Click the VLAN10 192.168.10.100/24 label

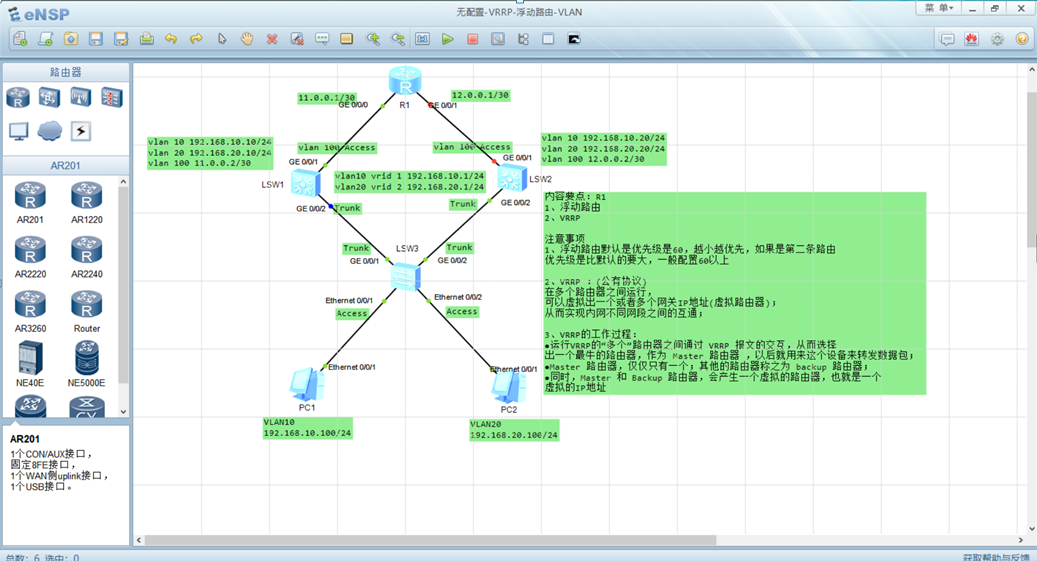point(308,428)
